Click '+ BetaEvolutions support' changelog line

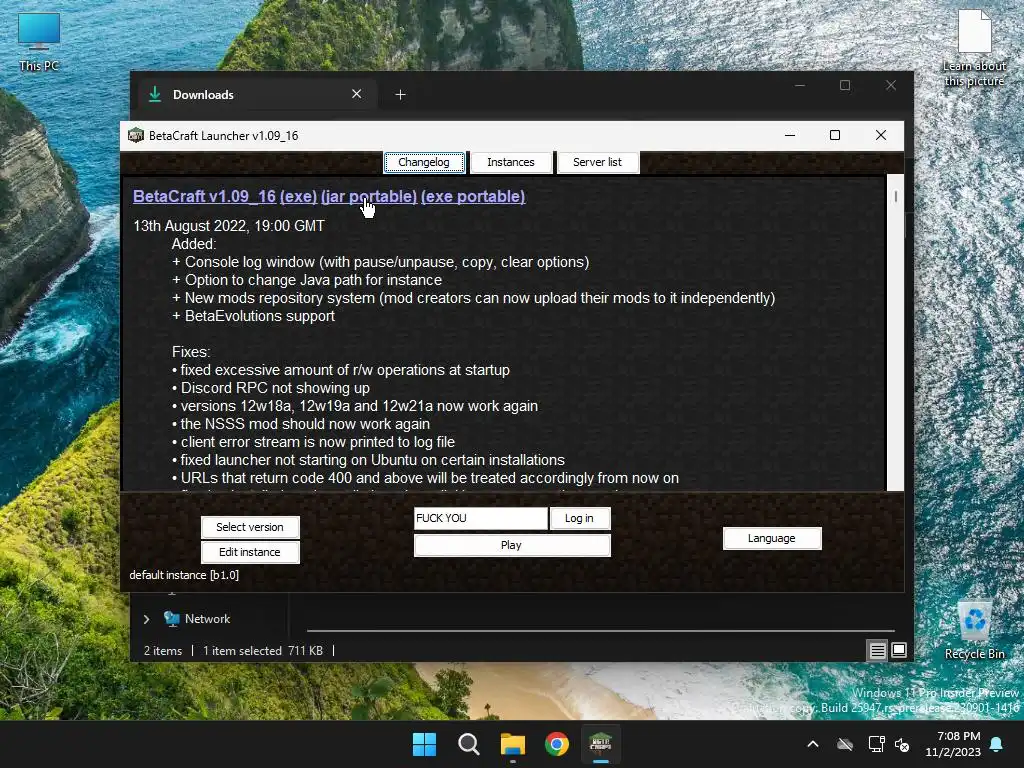coord(253,316)
